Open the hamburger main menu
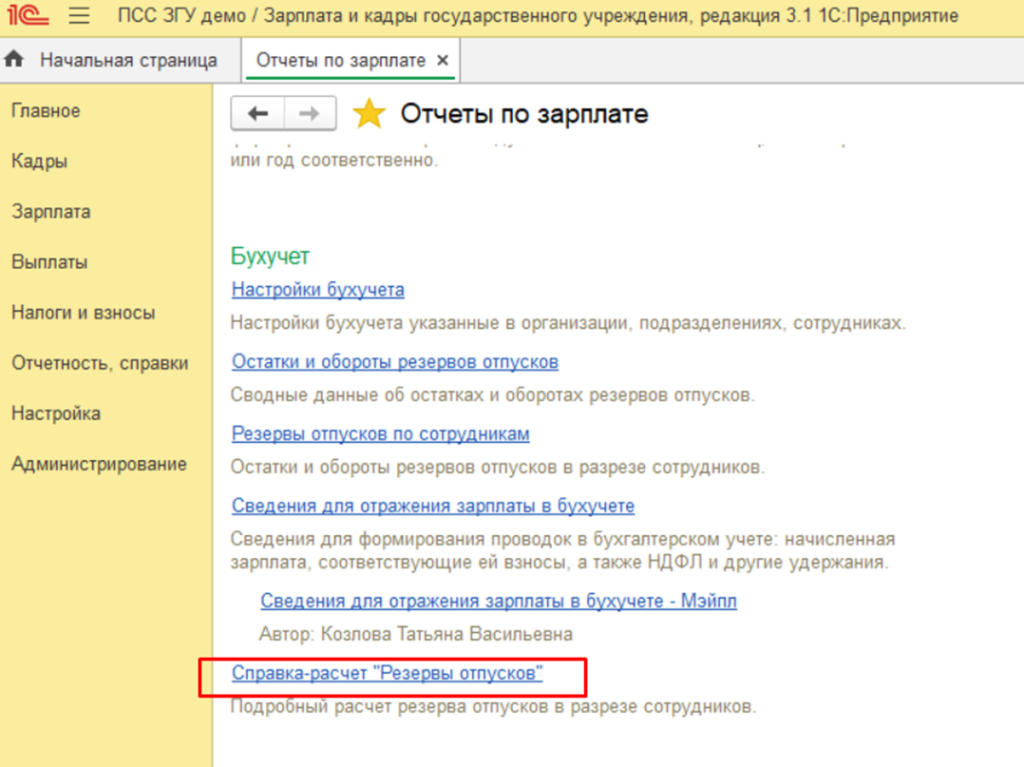 (78, 16)
